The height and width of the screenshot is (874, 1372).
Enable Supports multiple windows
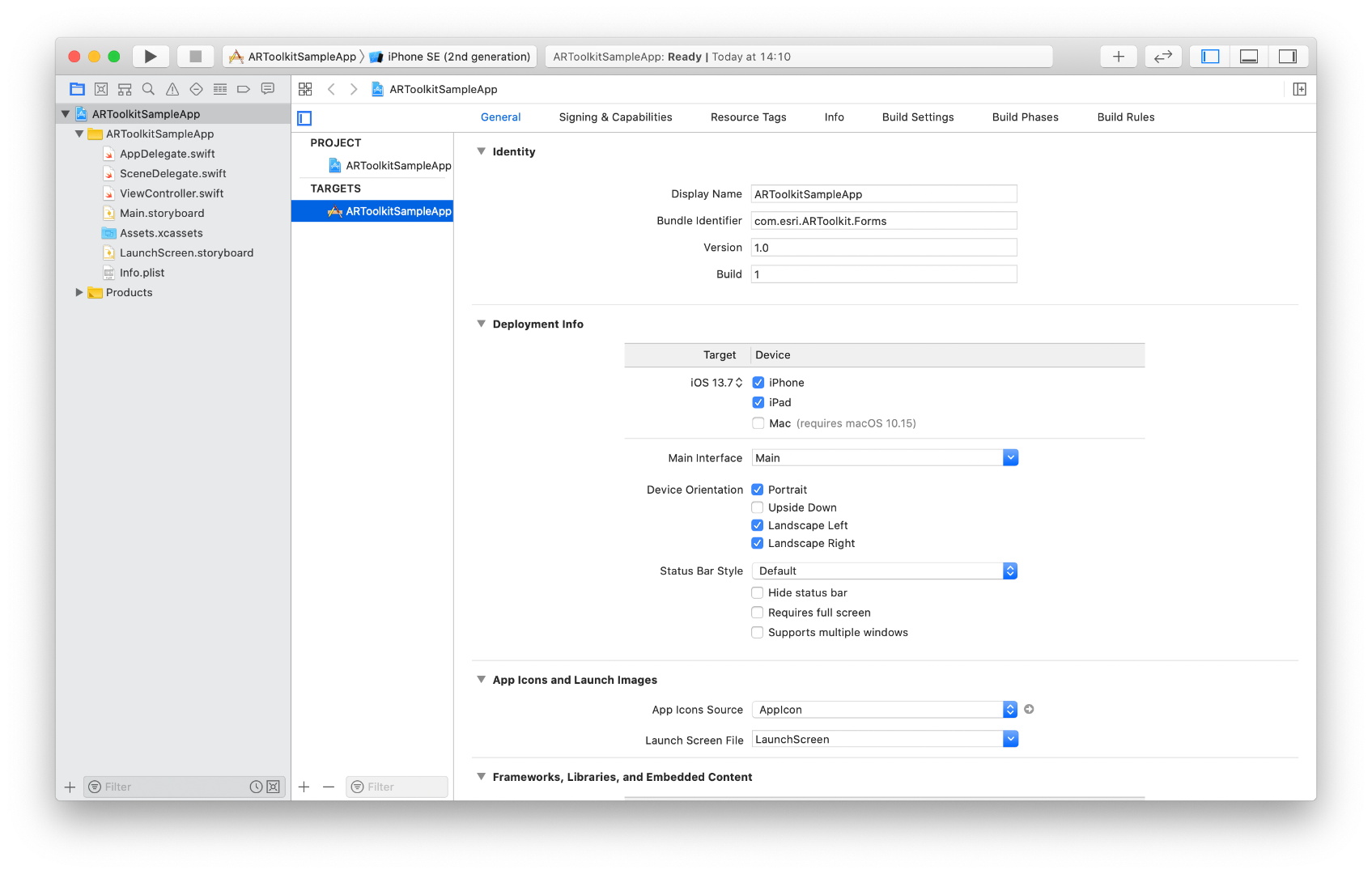(758, 632)
